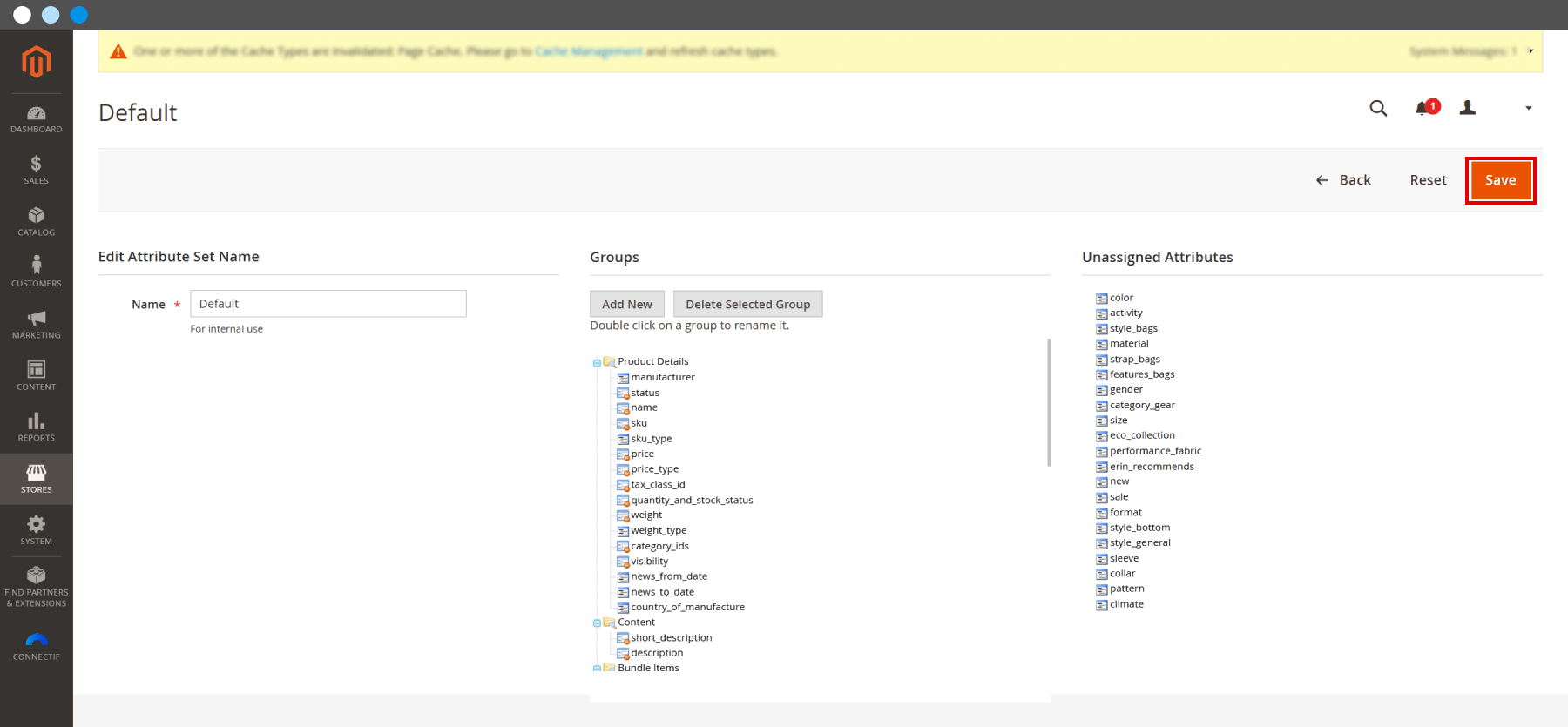1568x727 pixels.
Task: Select the unassigned format attribute
Action: point(1125,514)
